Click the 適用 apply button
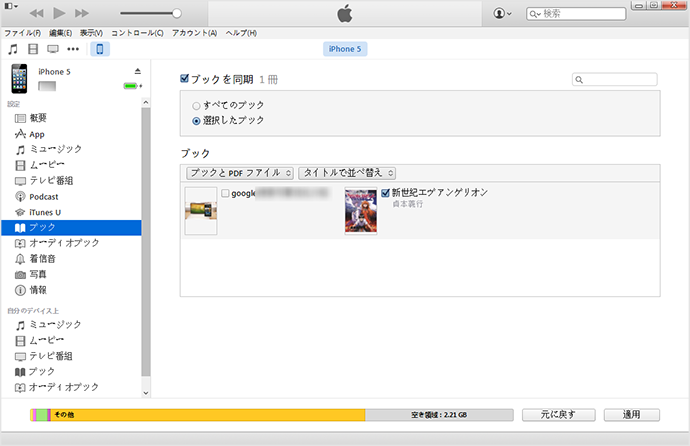The width and height of the screenshot is (690, 446). [631, 415]
